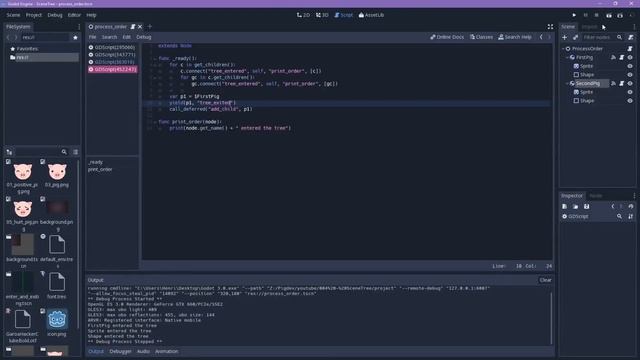Switch to the Import dock tab
This screenshot has width=640, height=360.
589,27
